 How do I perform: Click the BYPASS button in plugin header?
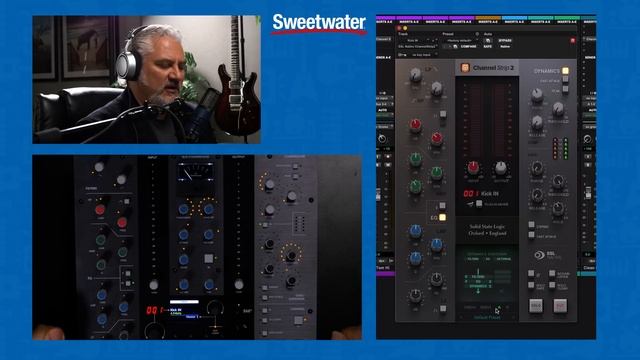pyautogui.click(x=505, y=40)
